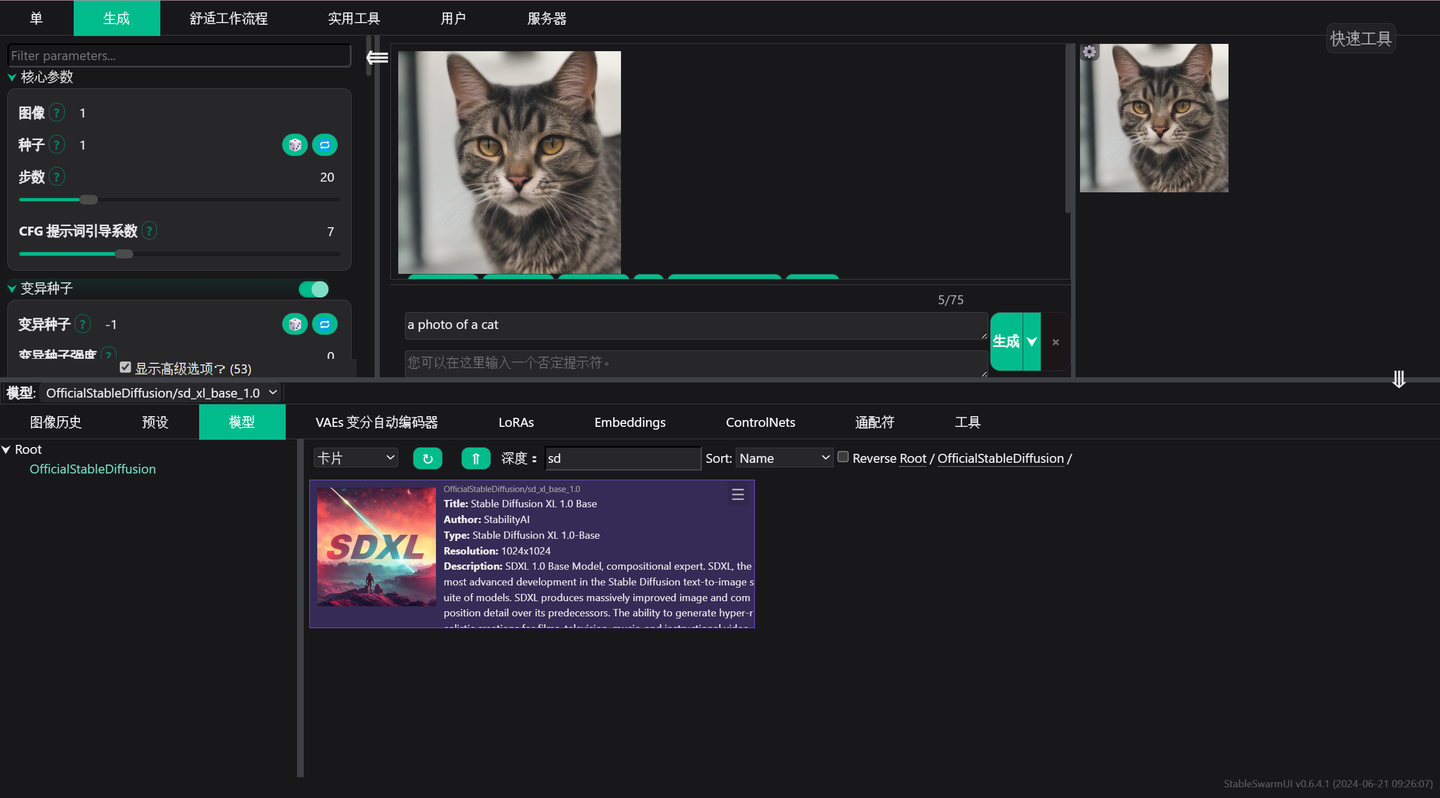Click the 步数 slider track

click(179, 199)
